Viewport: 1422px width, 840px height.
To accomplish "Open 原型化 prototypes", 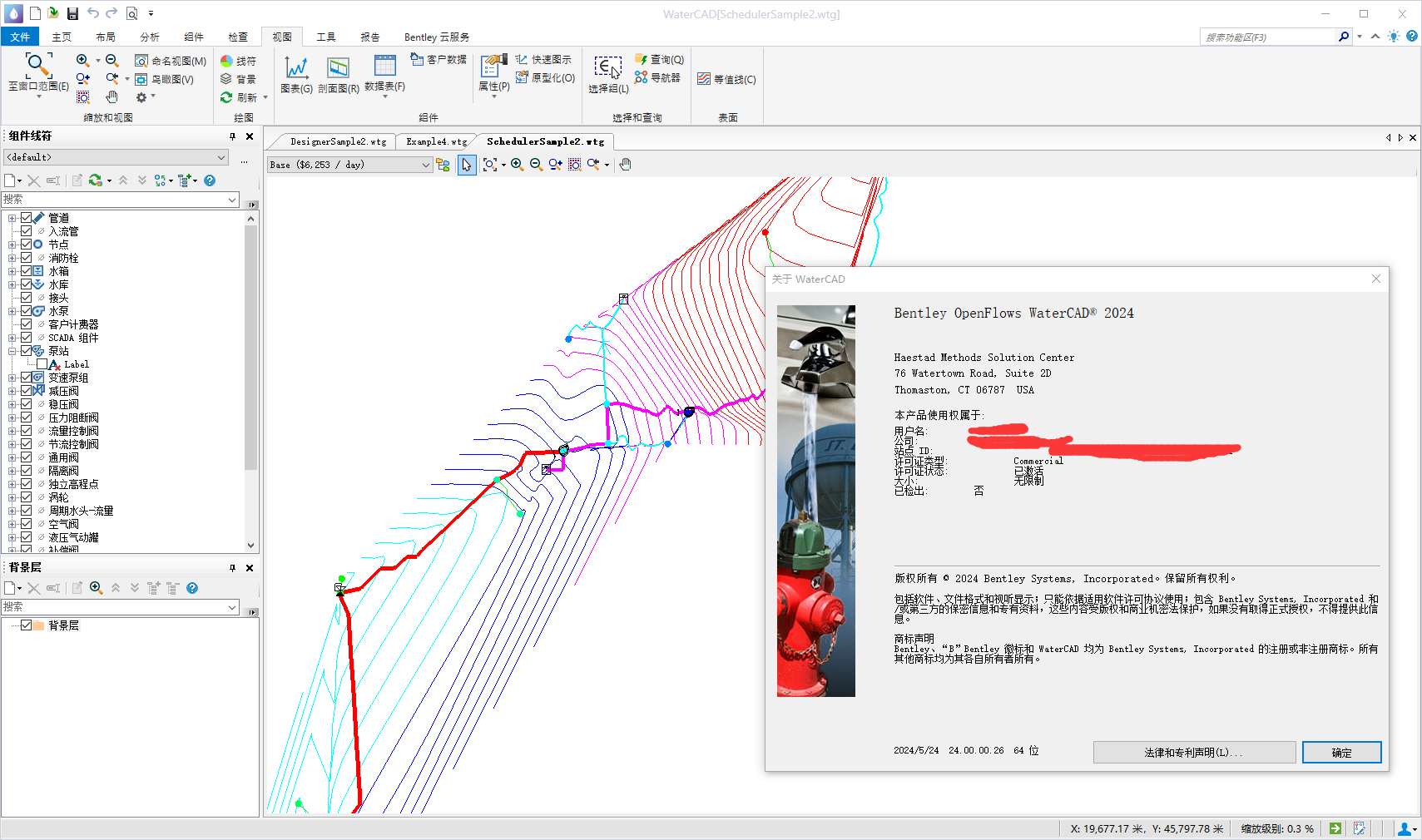I will pos(545,77).
